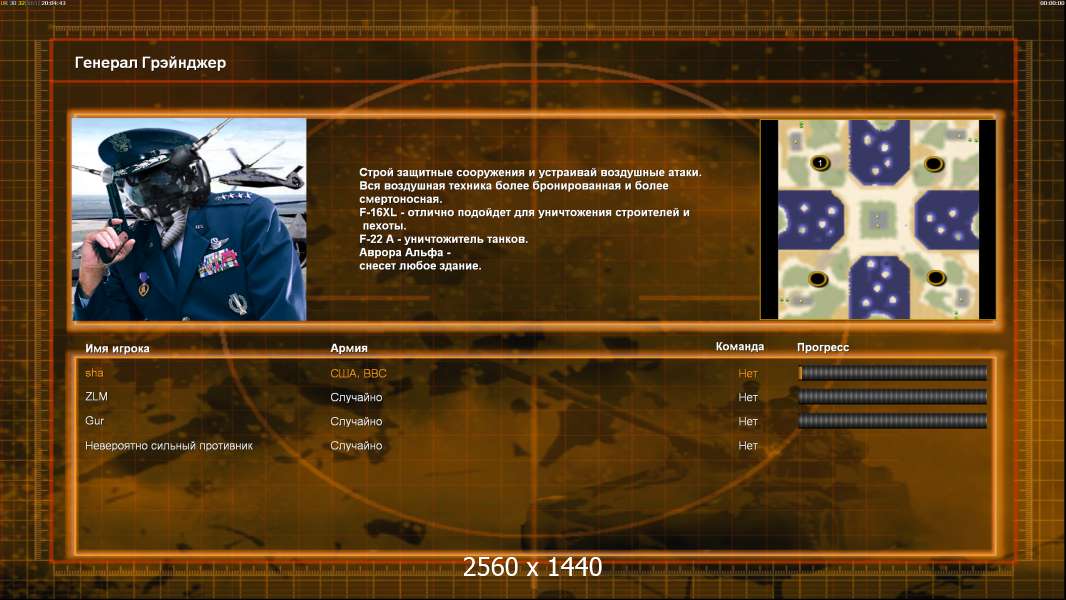Select player row Gur
Image resolution: width=1066 pixels, height=600 pixels.
click(534, 421)
